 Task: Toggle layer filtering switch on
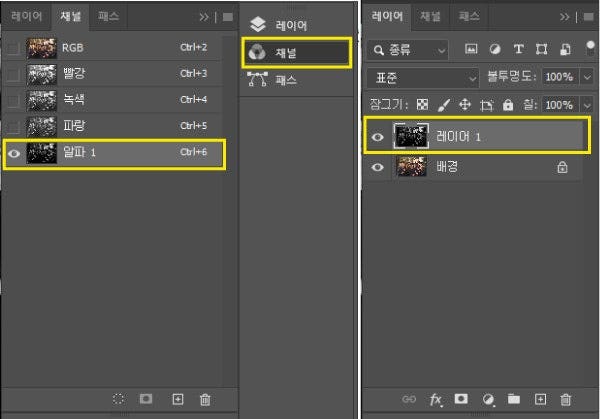click(x=590, y=49)
